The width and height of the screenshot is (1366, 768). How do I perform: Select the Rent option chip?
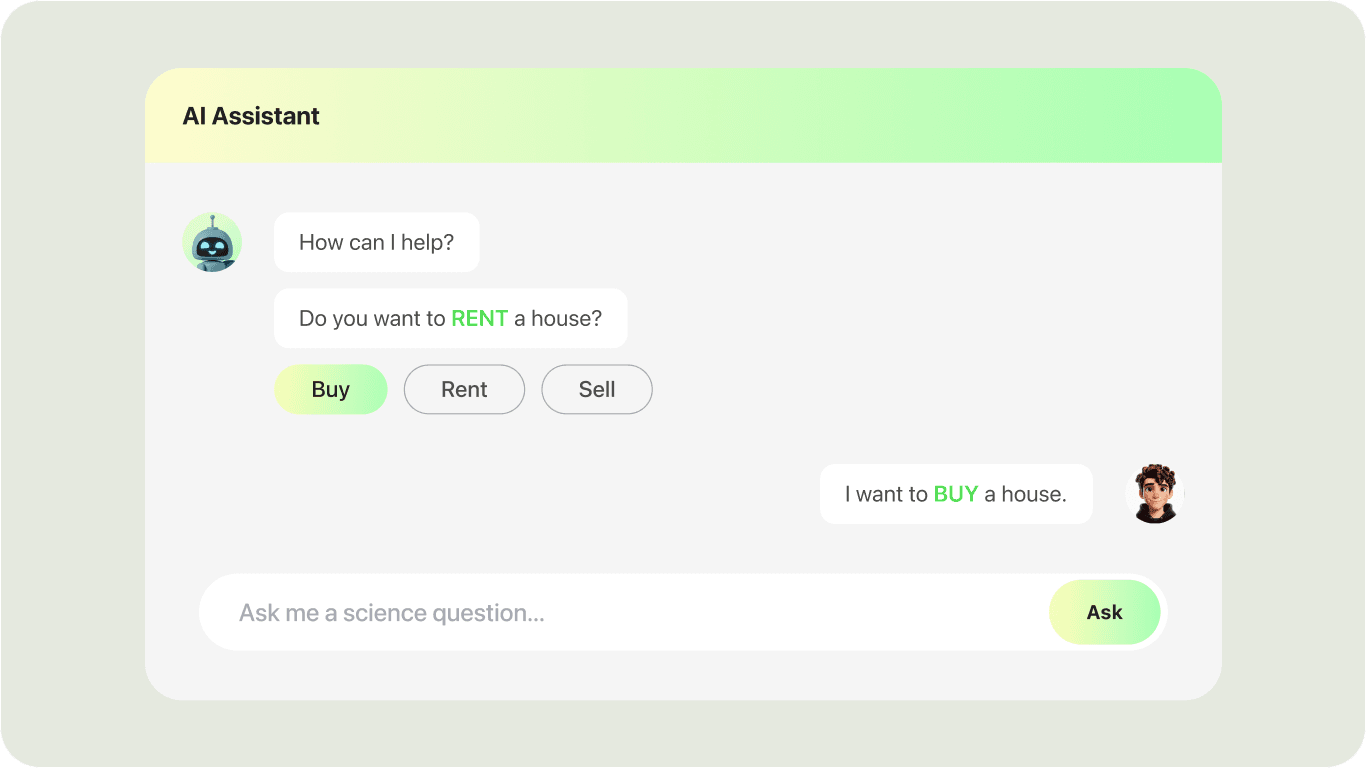(464, 389)
